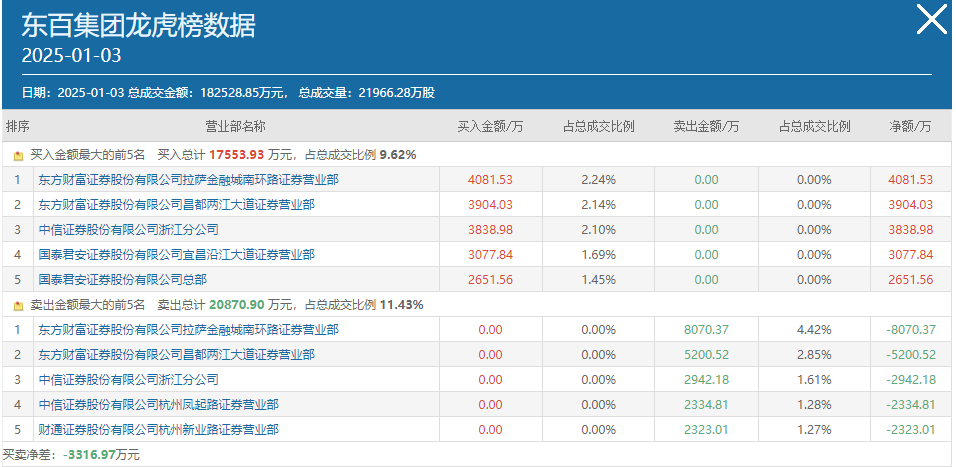Open 中信证券浙江分公司 link in sell list
The width and height of the screenshot is (956, 467).
click(x=128, y=380)
